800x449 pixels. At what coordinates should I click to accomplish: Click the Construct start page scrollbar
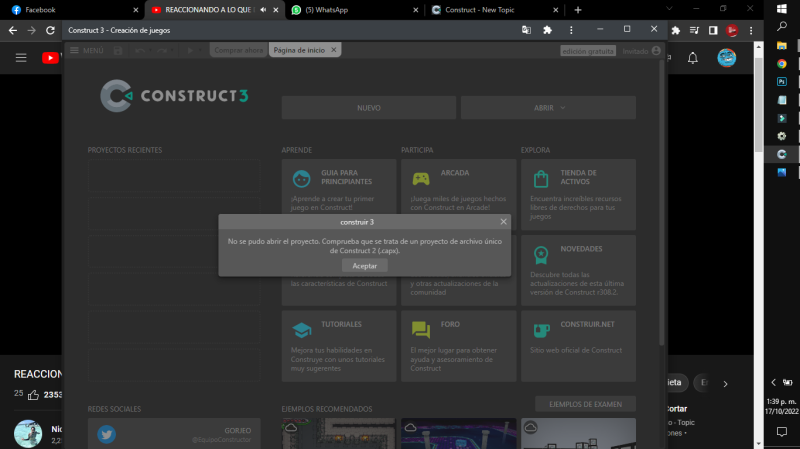point(662,203)
